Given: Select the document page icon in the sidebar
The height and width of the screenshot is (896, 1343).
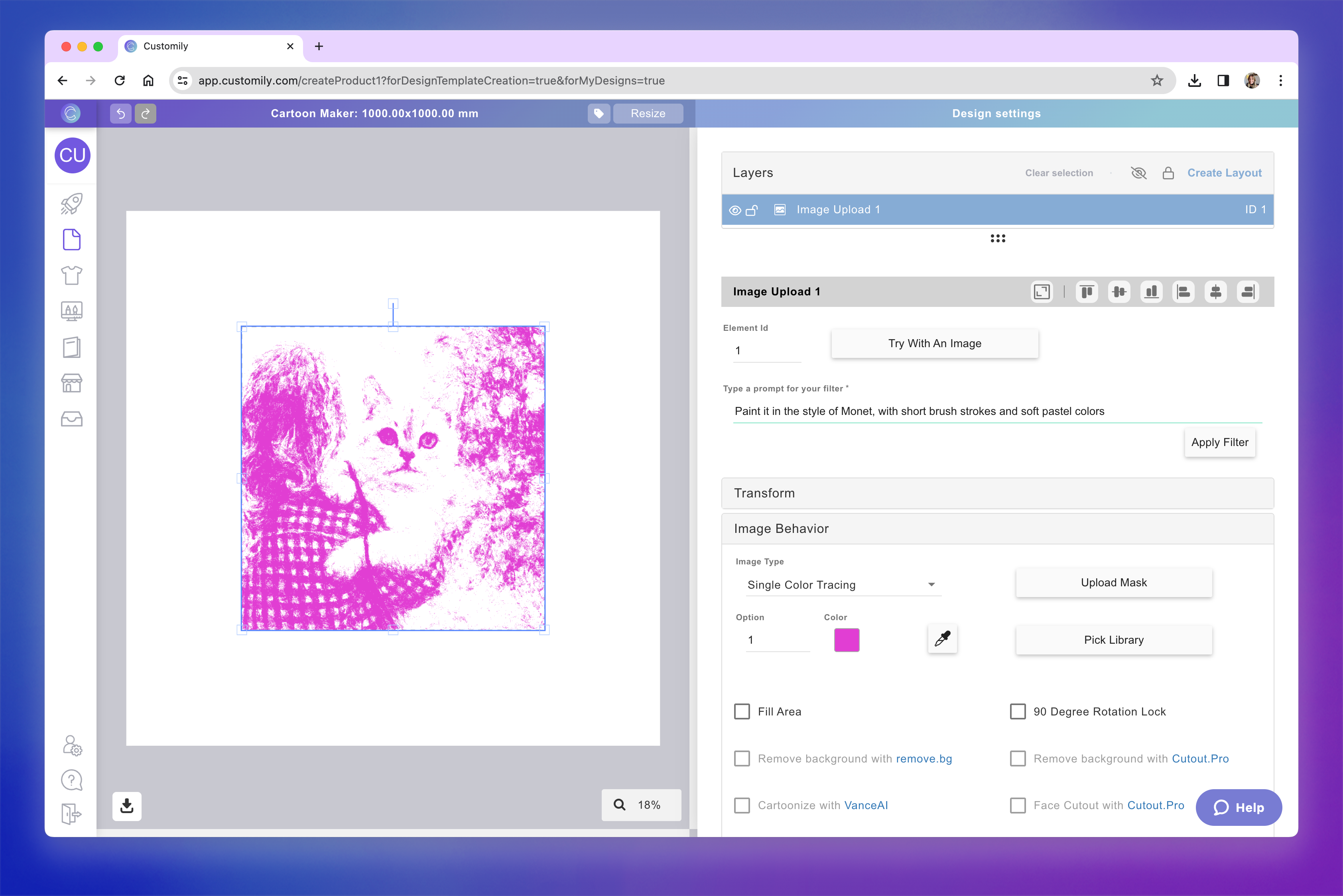Looking at the screenshot, I should [x=71, y=240].
